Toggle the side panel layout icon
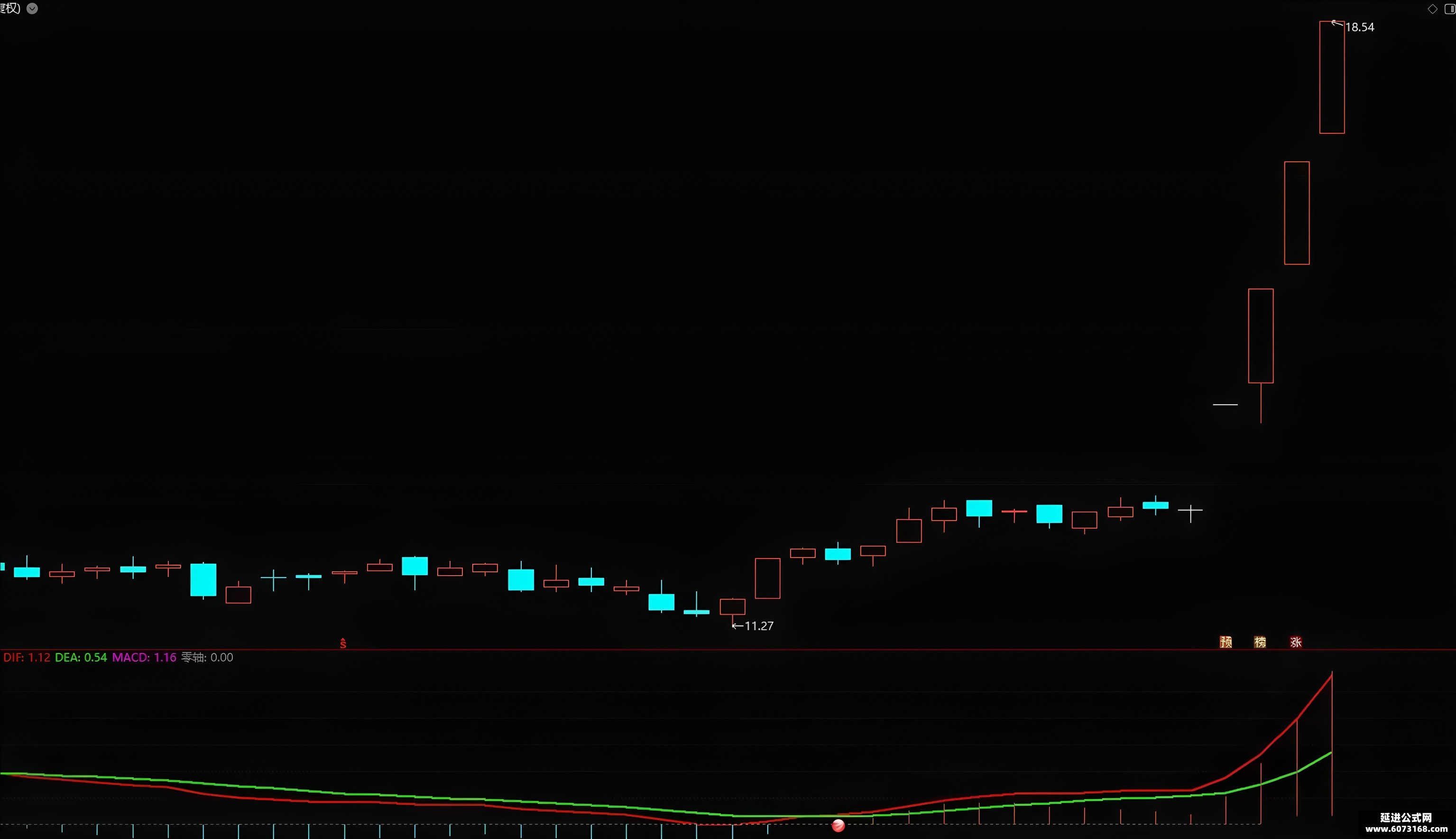This screenshot has height=839, width=1456. click(1450, 9)
